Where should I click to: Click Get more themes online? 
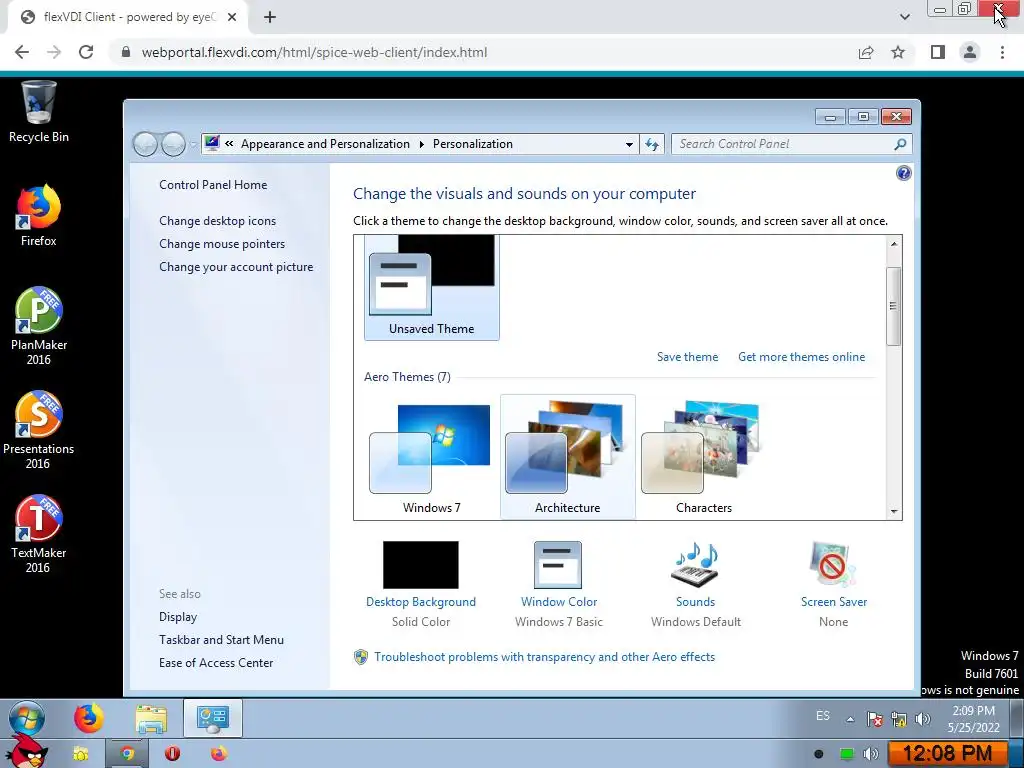(x=801, y=357)
